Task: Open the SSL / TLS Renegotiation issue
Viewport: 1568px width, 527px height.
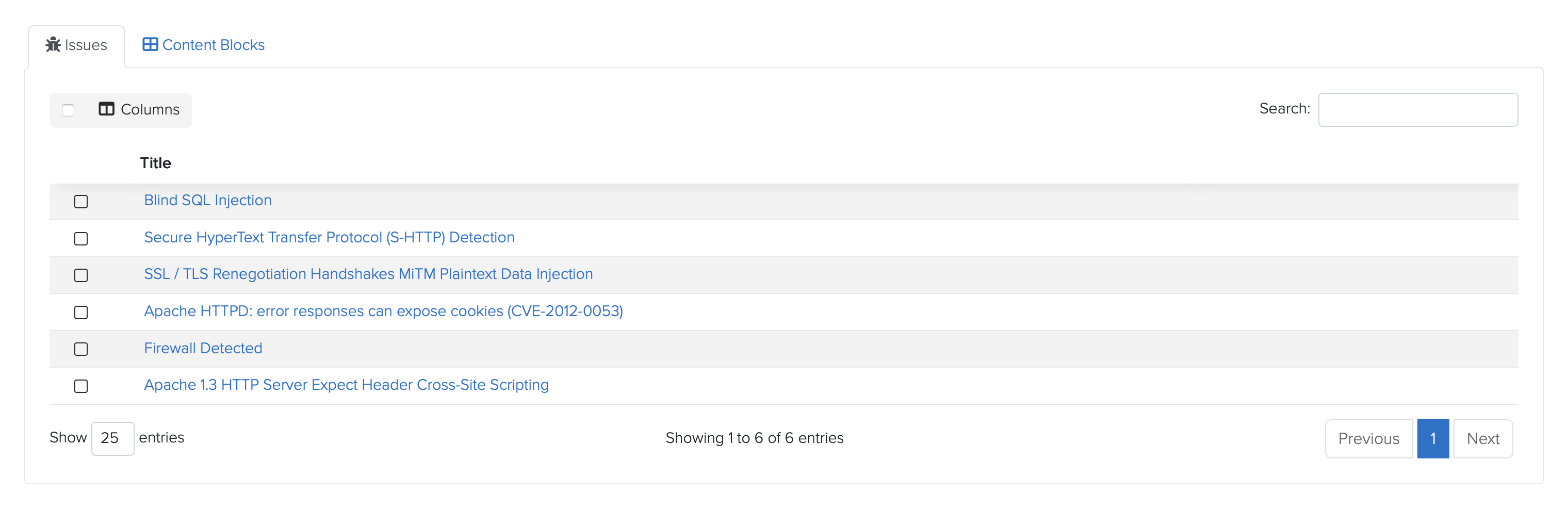Action: [368, 274]
